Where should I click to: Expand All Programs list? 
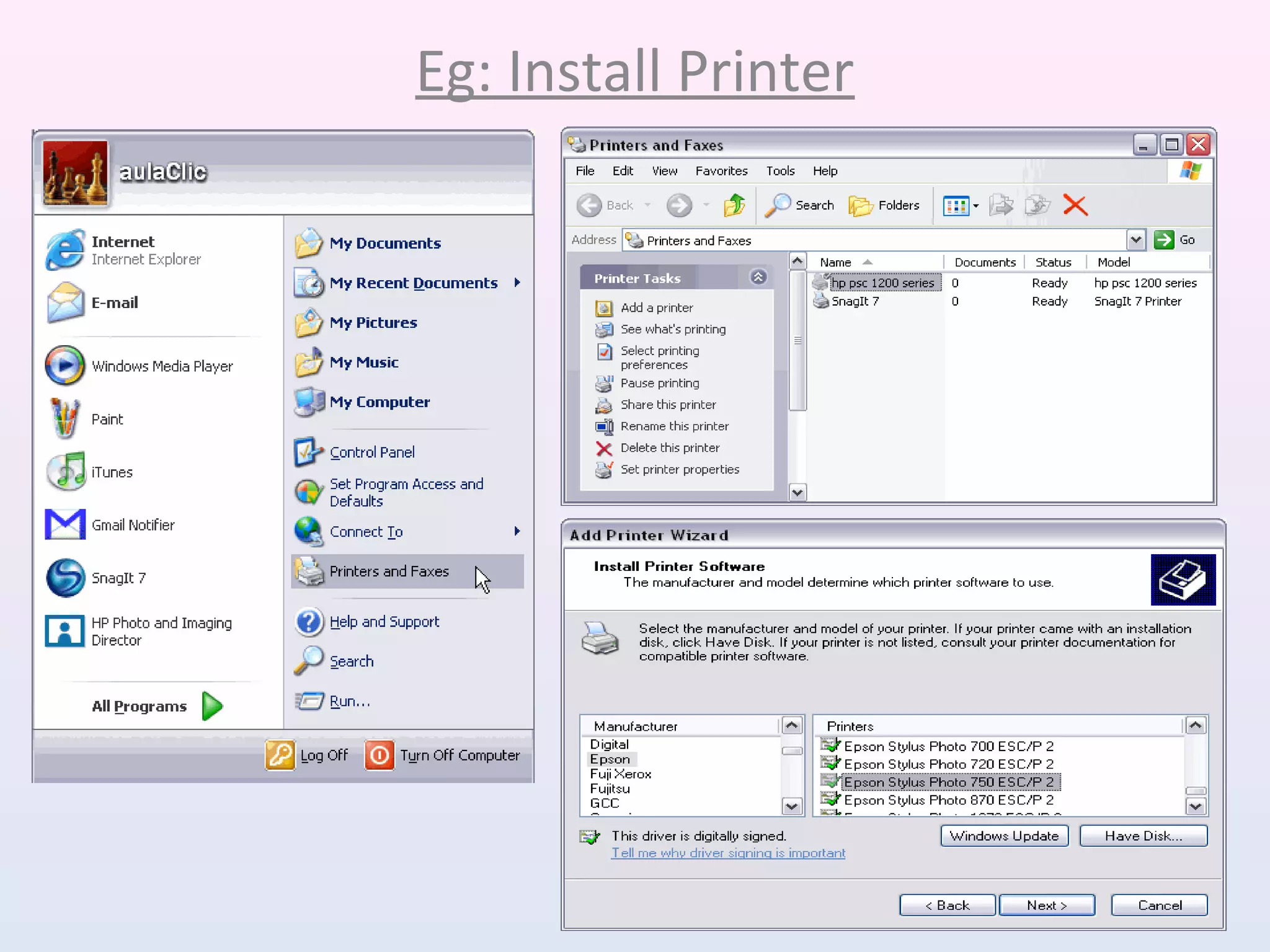pyautogui.click(x=157, y=706)
